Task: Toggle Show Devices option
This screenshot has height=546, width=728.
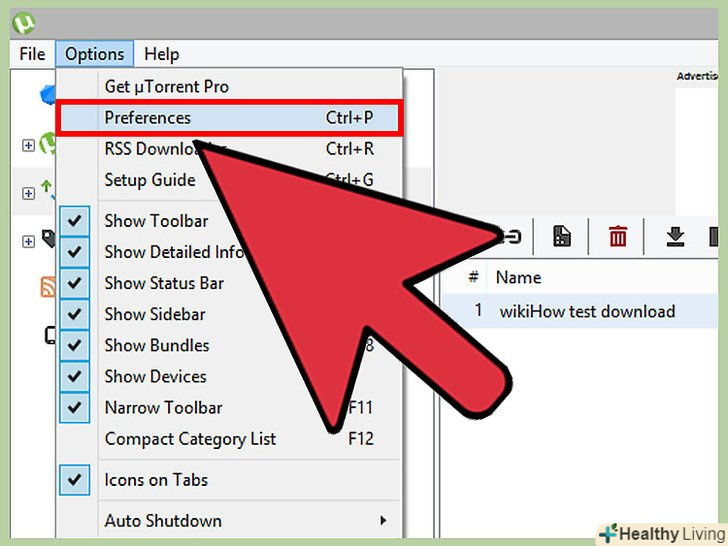Action: coord(74,377)
